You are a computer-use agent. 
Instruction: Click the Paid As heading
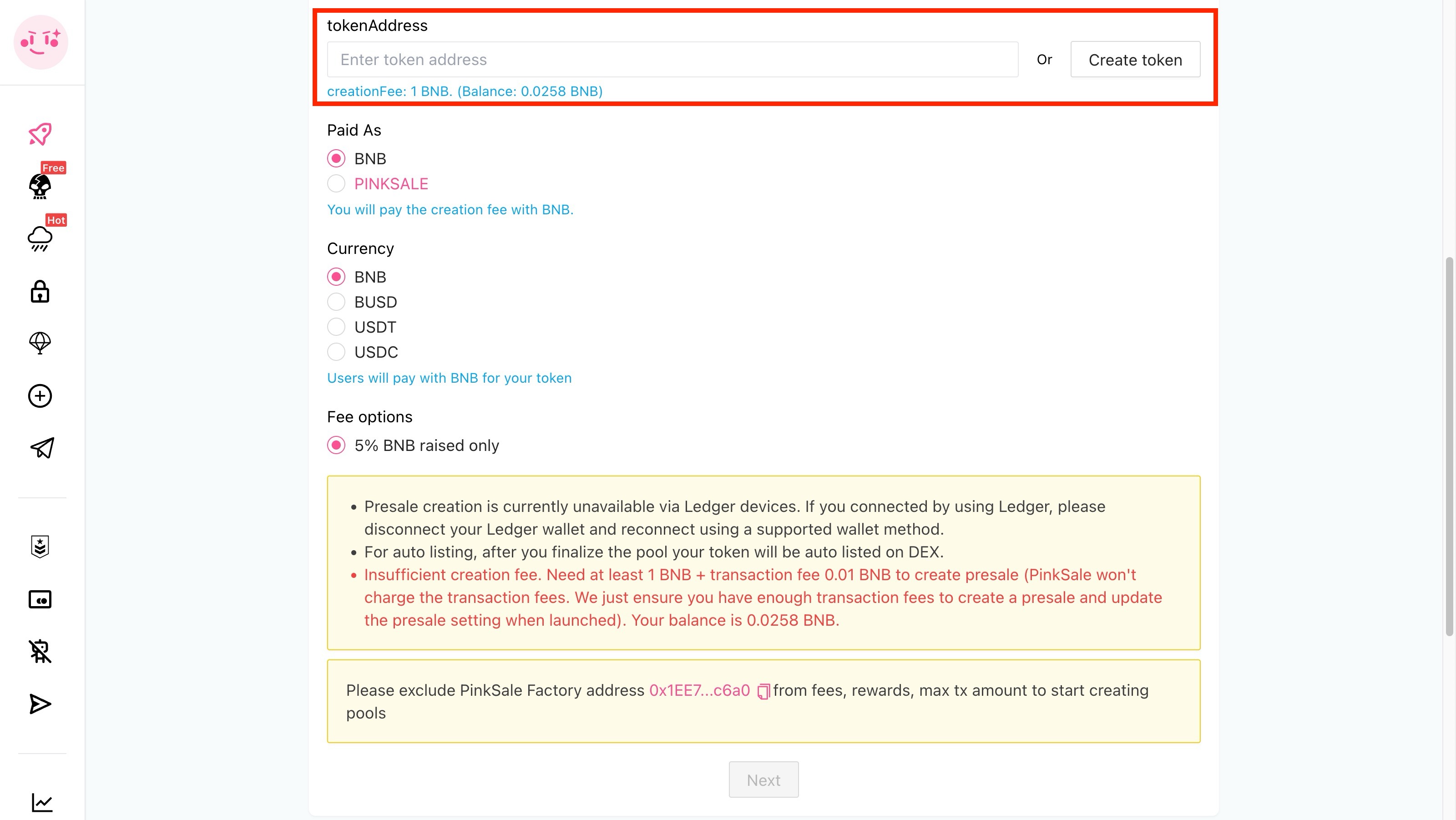354,130
